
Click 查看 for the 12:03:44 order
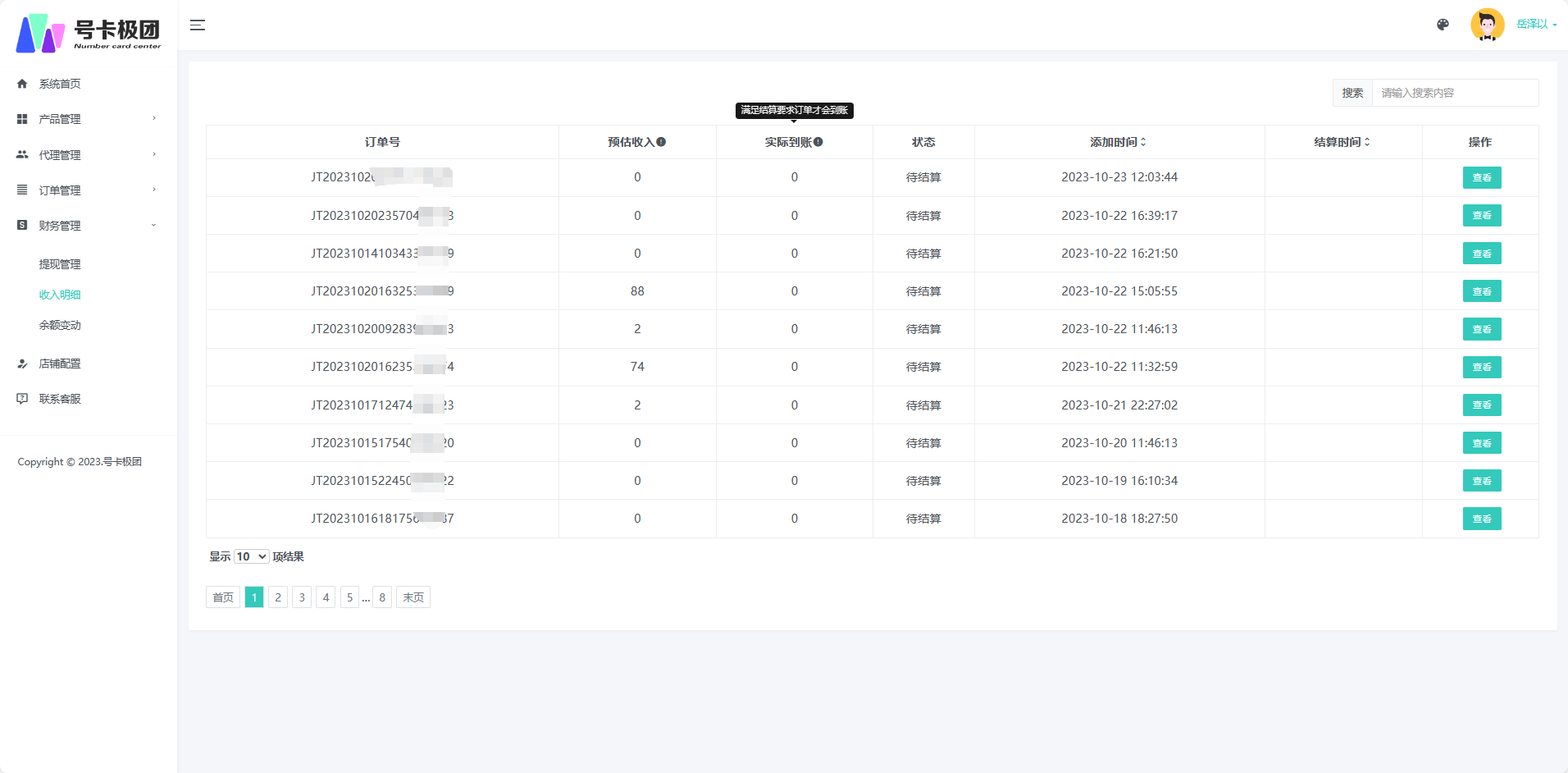[1482, 177]
